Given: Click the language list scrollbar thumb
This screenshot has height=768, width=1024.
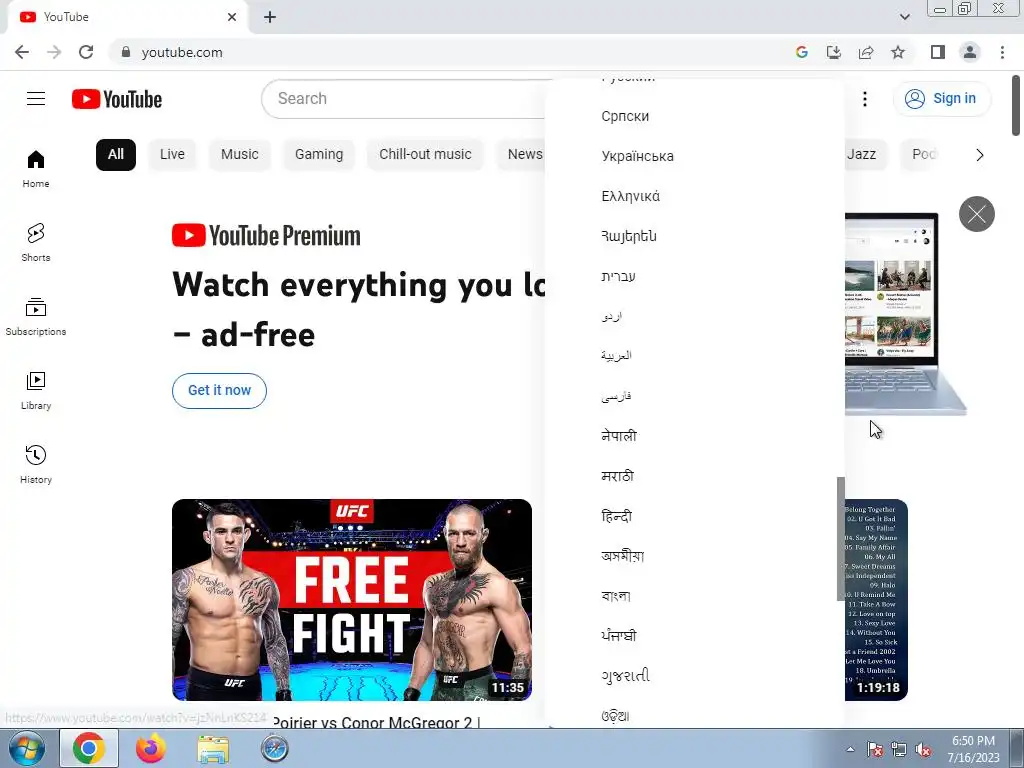Looking at the screenshot, I should (840, 539).
